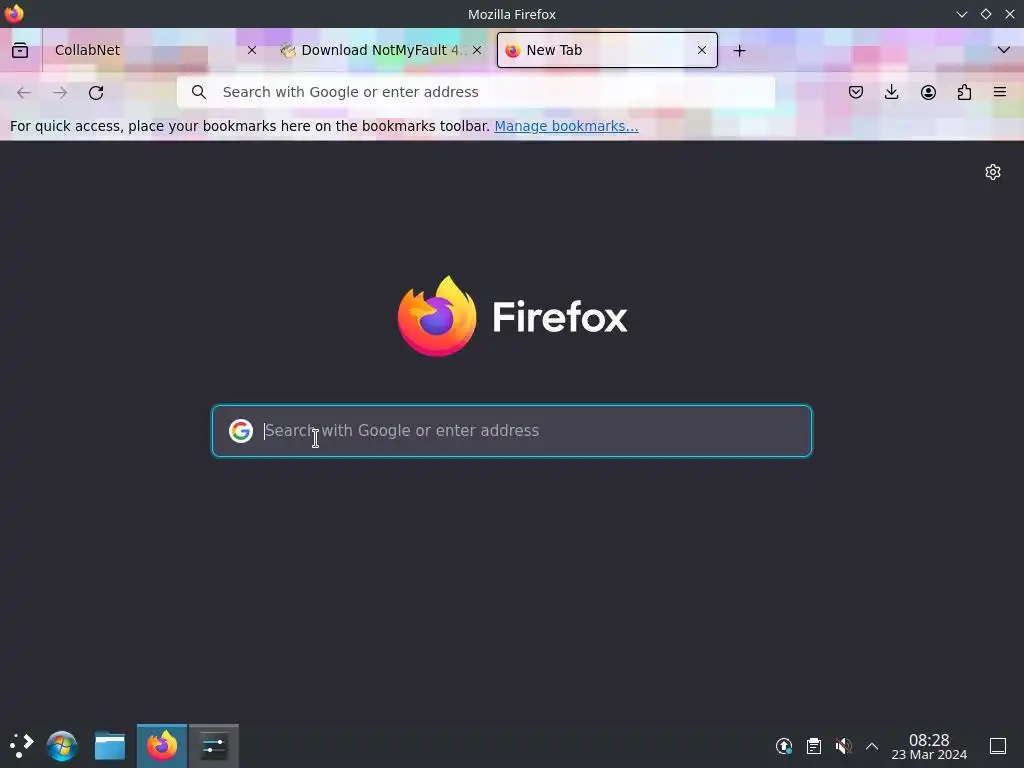Expand the list all tabs chevron
The width and height of the screenshot is (1024, 768).
(1004, 50)
